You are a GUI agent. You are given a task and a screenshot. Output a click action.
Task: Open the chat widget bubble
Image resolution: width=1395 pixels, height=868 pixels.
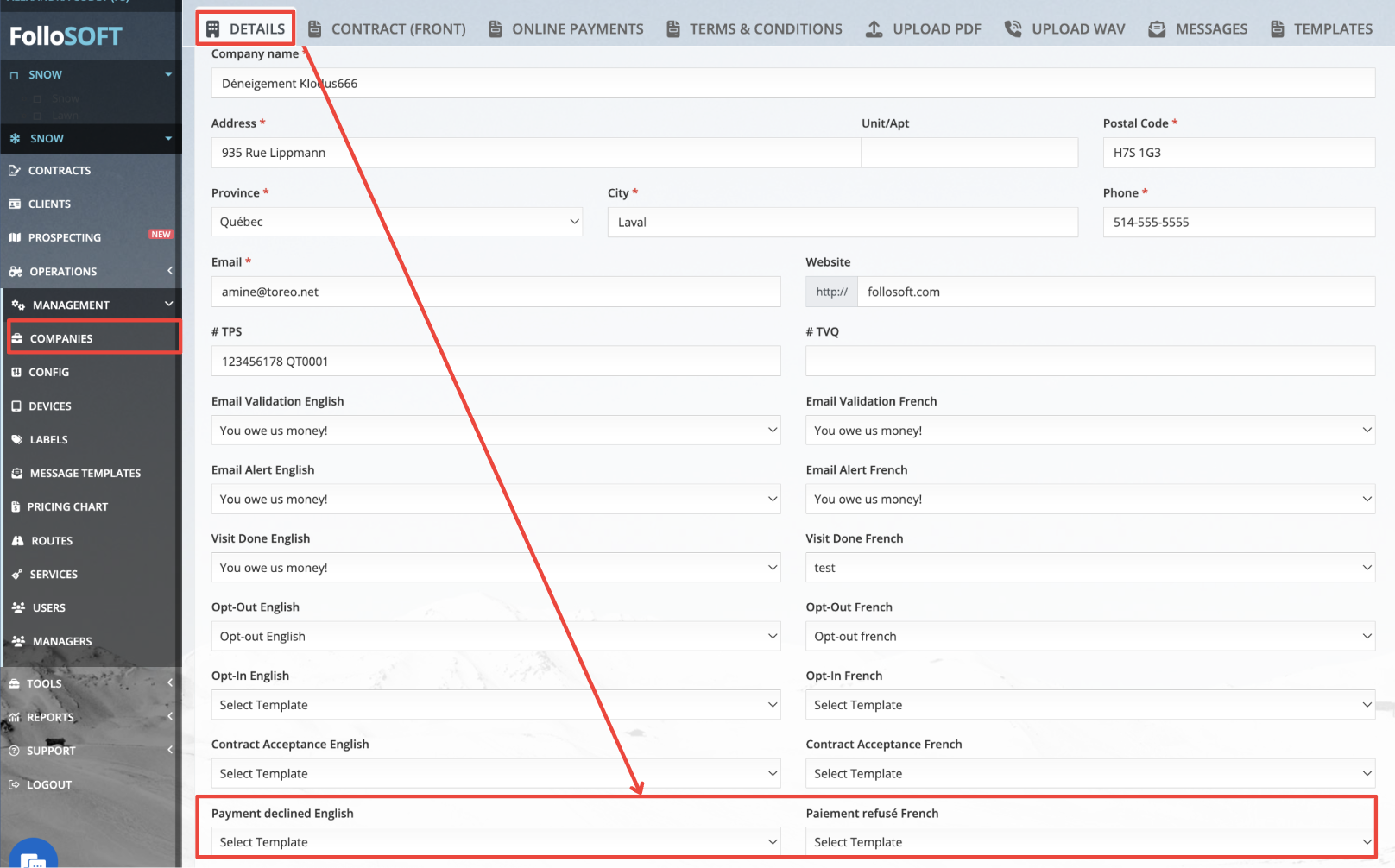click(x=33, y=854)
